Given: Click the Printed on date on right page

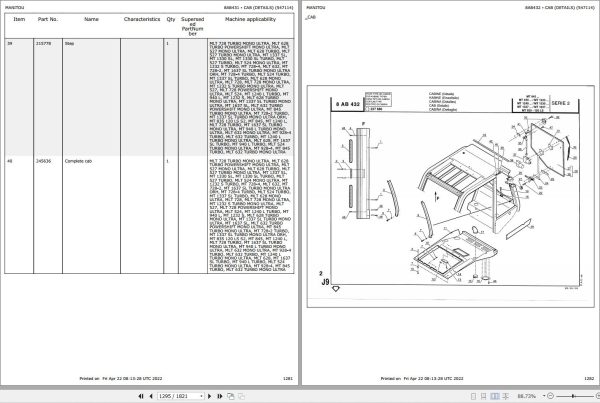Looking at the screenshot, I should 422,379.
